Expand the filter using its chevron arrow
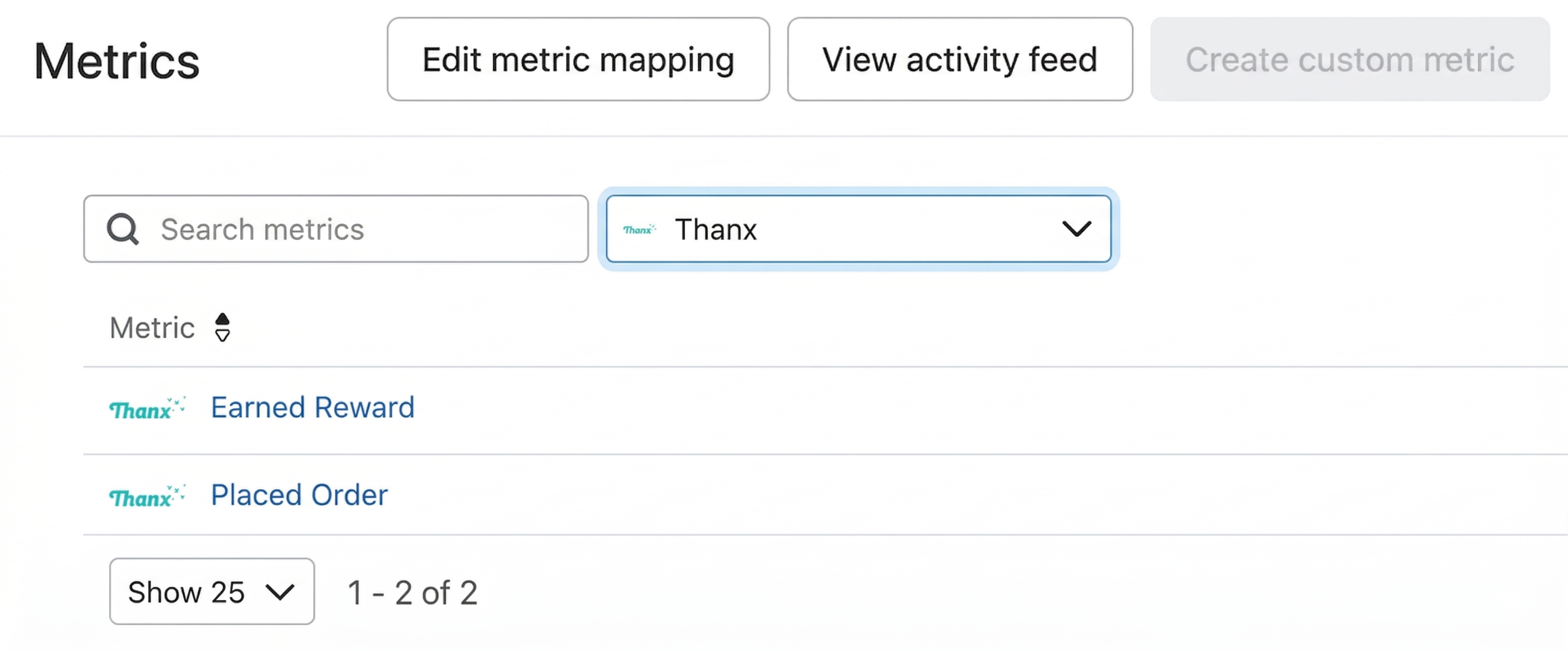1568x651 pixels. pyautogui.click(x=1076, y=229)
